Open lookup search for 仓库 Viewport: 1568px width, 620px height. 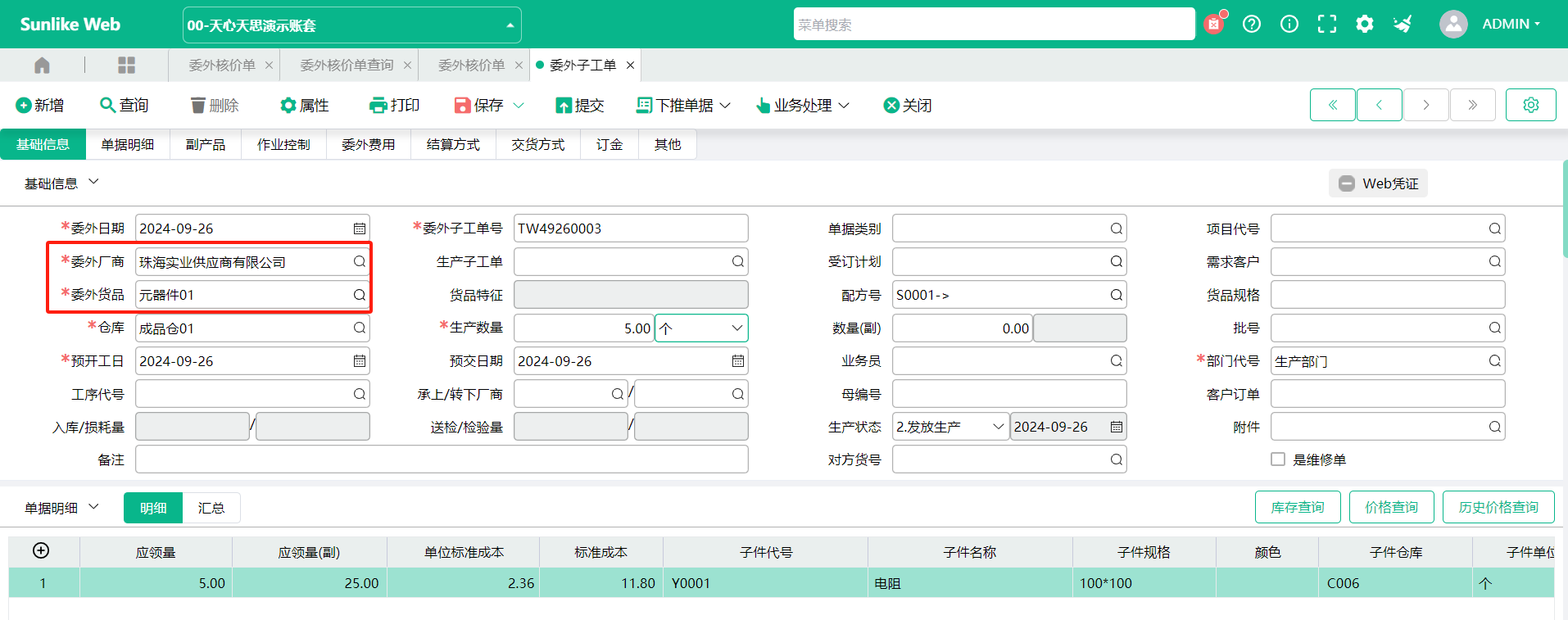(x=359, y=328)
